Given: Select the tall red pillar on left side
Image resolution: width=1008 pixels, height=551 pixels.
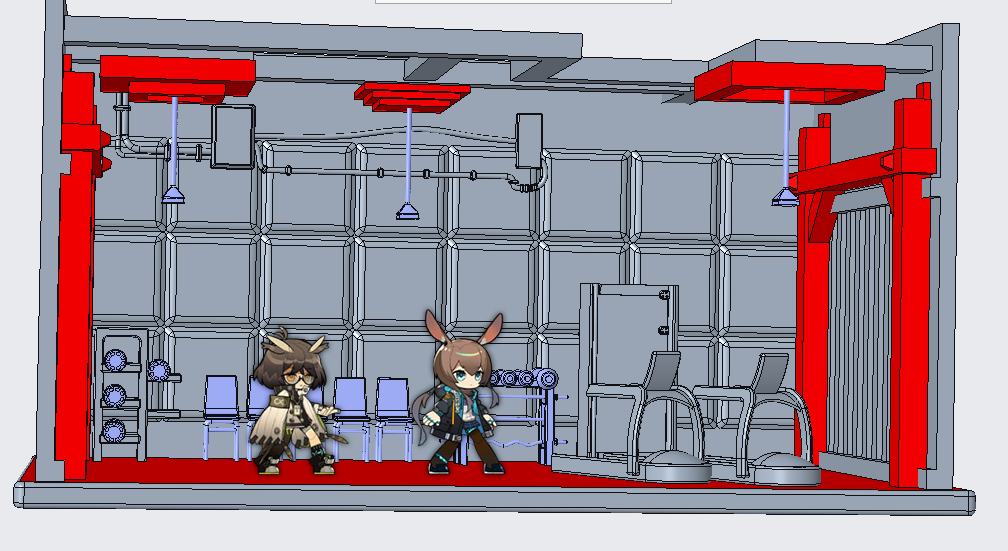Looking at the screenshot, I should [x=76, y=276].
